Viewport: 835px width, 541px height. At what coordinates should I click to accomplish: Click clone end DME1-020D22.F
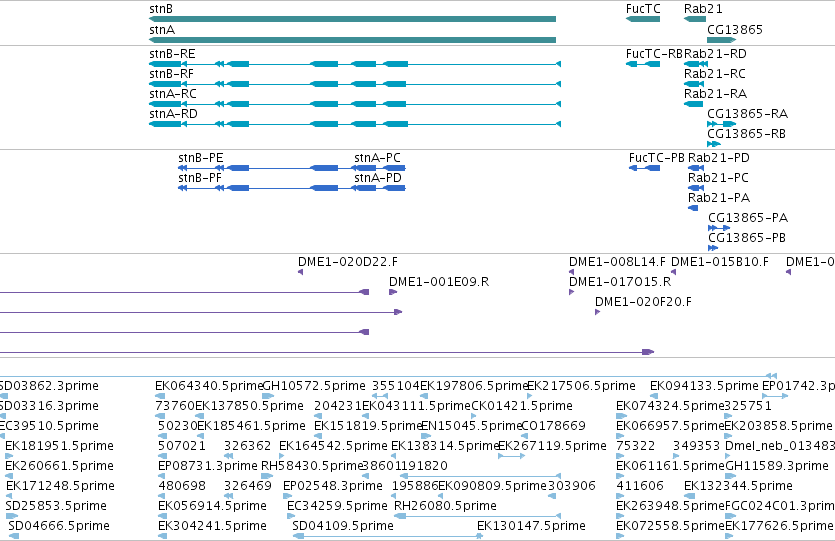348,262
